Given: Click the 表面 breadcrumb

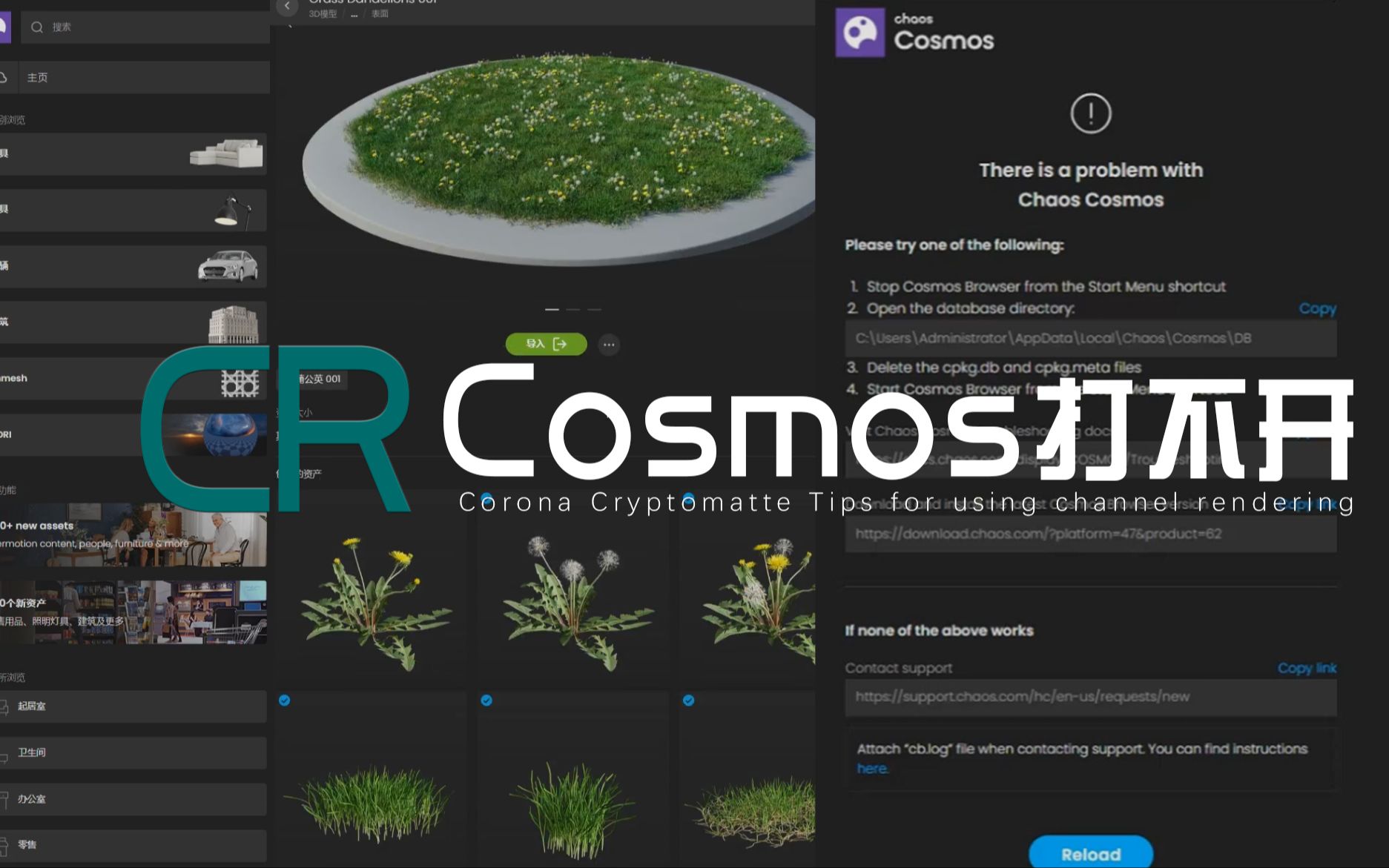Looking at the screenshot, I should [x=380, y=14].
